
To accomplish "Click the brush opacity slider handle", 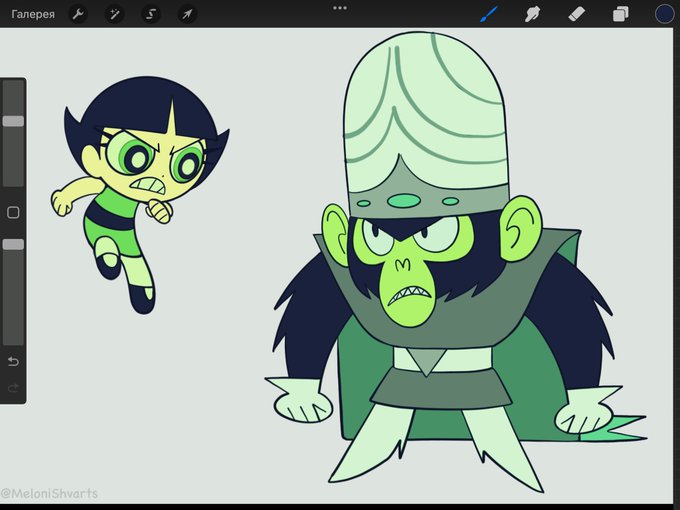I will 13,244.
